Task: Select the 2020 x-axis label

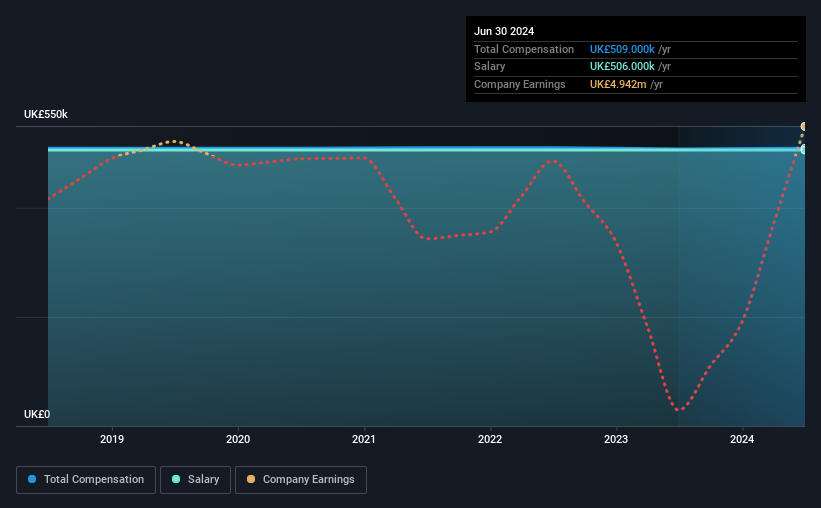Action: [238, 439]
